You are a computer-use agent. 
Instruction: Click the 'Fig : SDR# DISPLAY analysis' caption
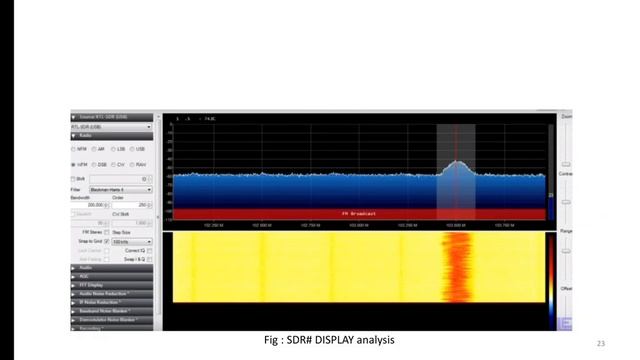329,340
